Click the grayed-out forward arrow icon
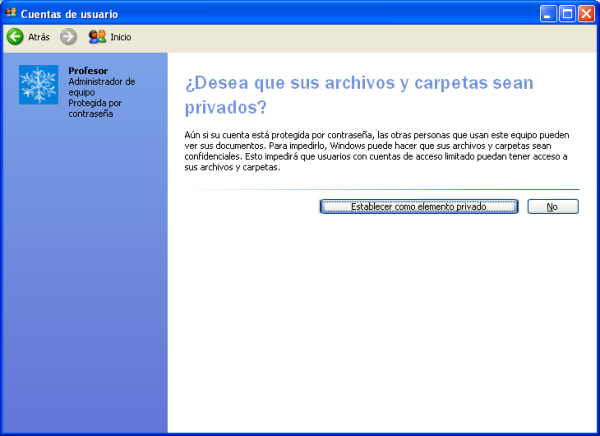This screenshot has width=600, height=436. point(68,37)
